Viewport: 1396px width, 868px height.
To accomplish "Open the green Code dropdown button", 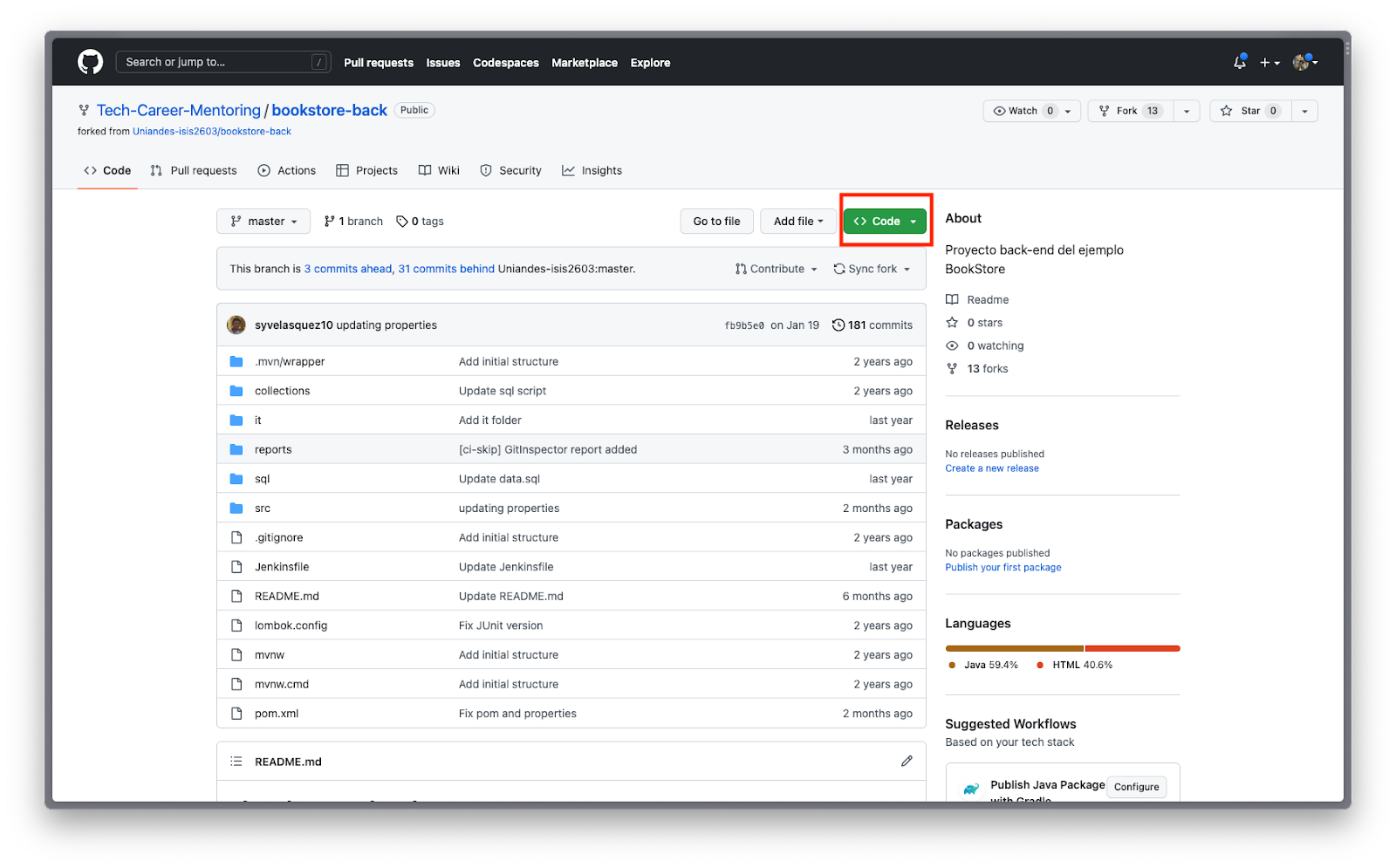I will [x=885, y=222].
